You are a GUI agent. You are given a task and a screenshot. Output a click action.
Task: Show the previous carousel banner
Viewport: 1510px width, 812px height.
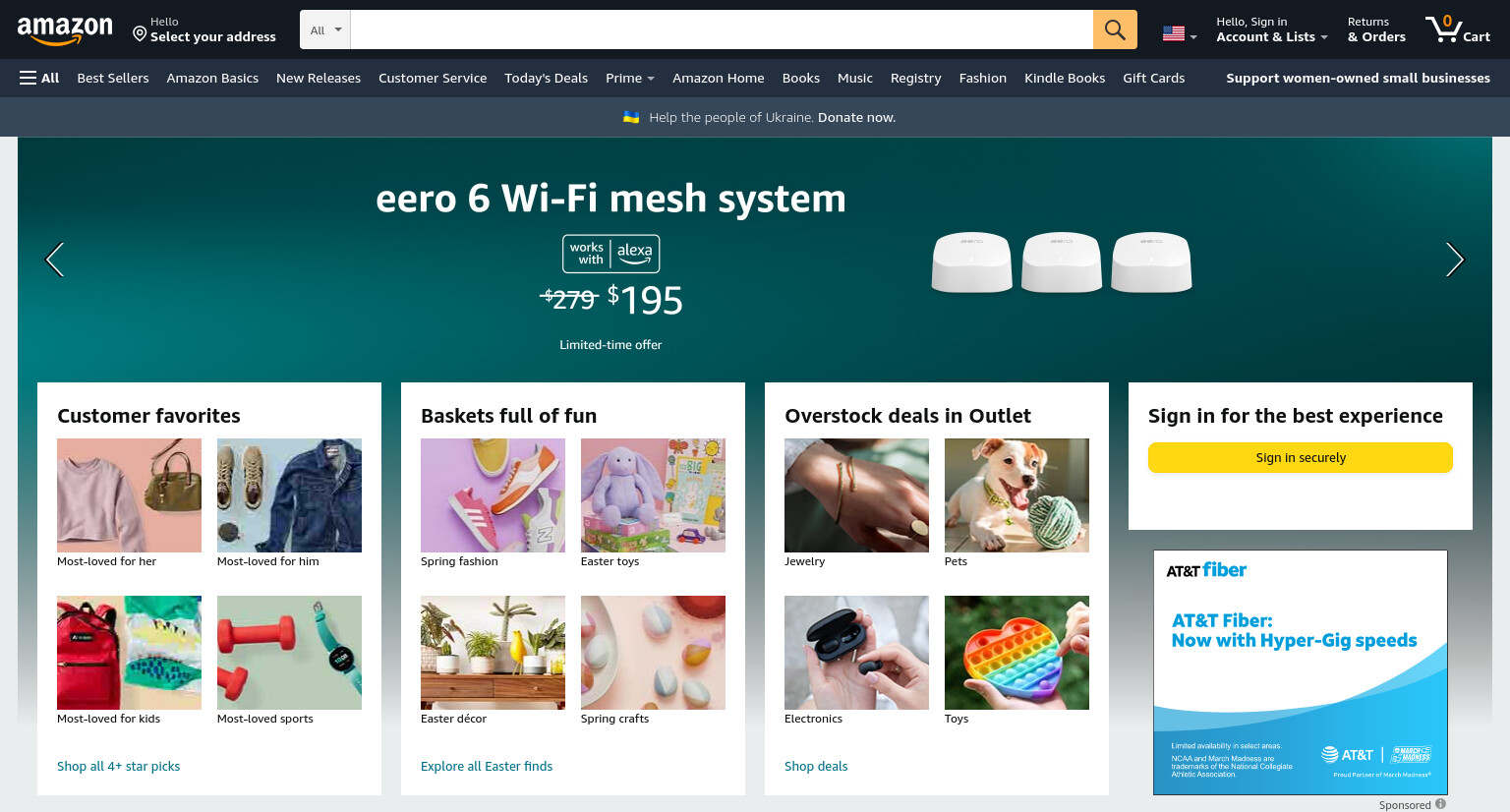(55, 260)
